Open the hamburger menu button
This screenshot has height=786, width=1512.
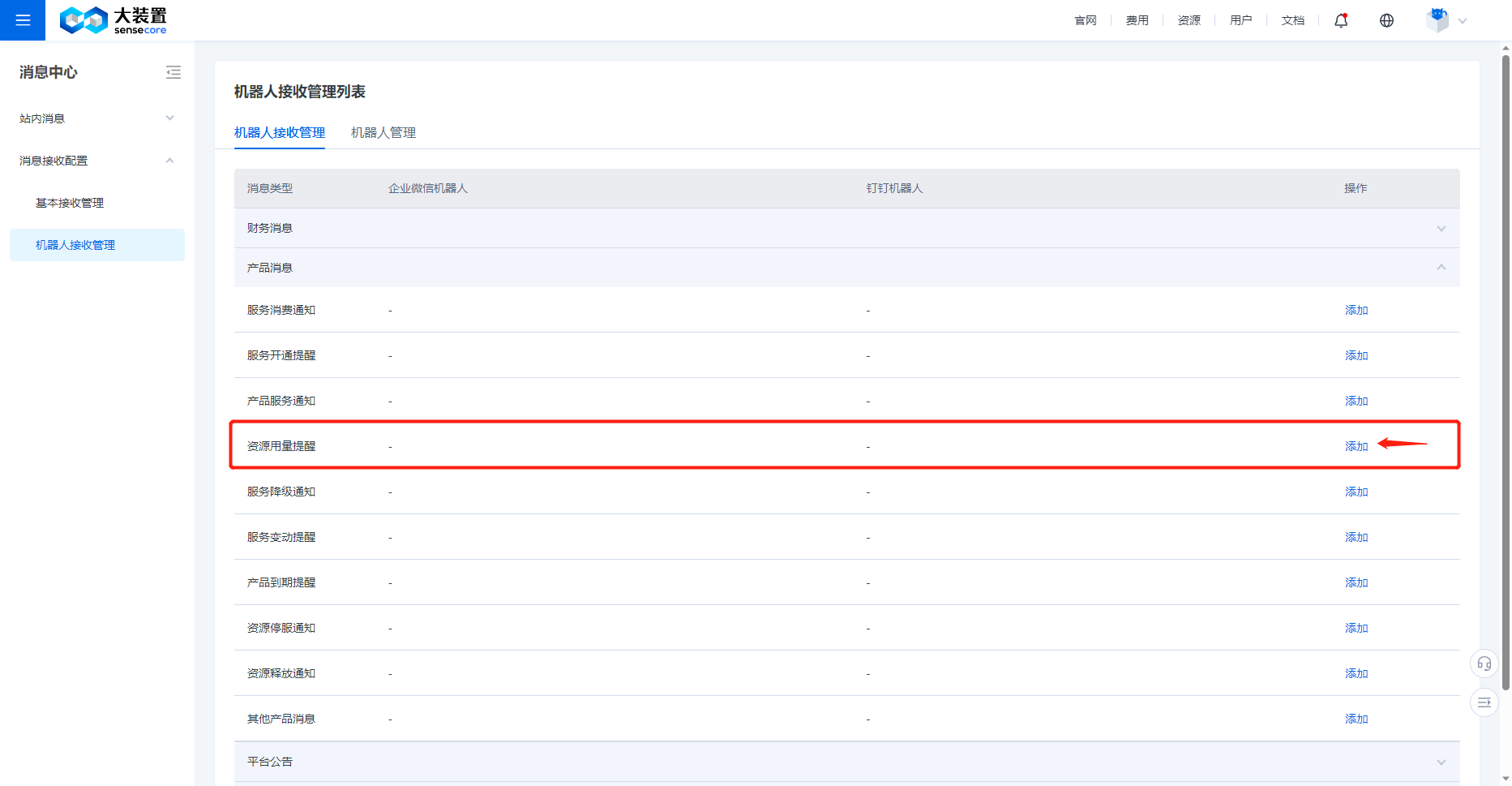click(23, 20)
